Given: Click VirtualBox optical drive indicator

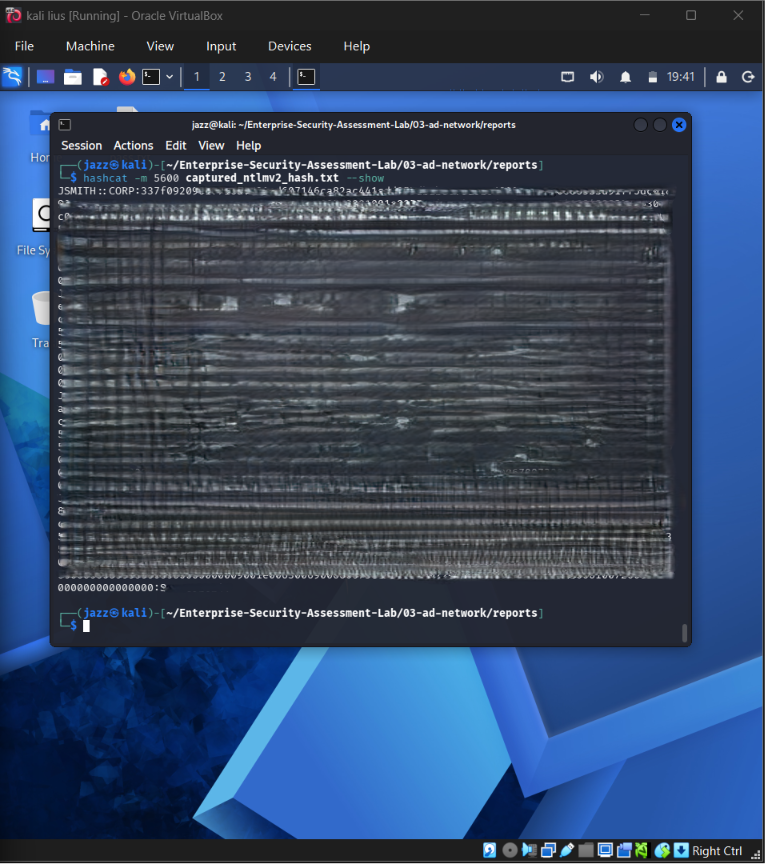Looking at the screenshot, I should (510, 850).
